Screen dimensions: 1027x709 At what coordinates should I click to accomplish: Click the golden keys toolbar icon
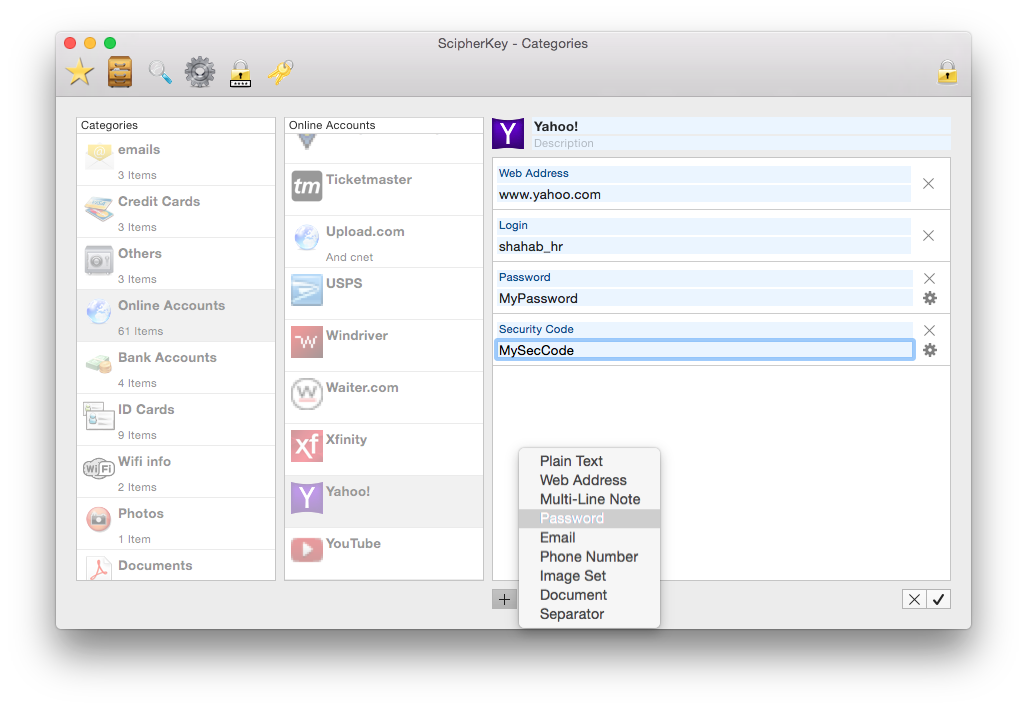tap(280, 72)
